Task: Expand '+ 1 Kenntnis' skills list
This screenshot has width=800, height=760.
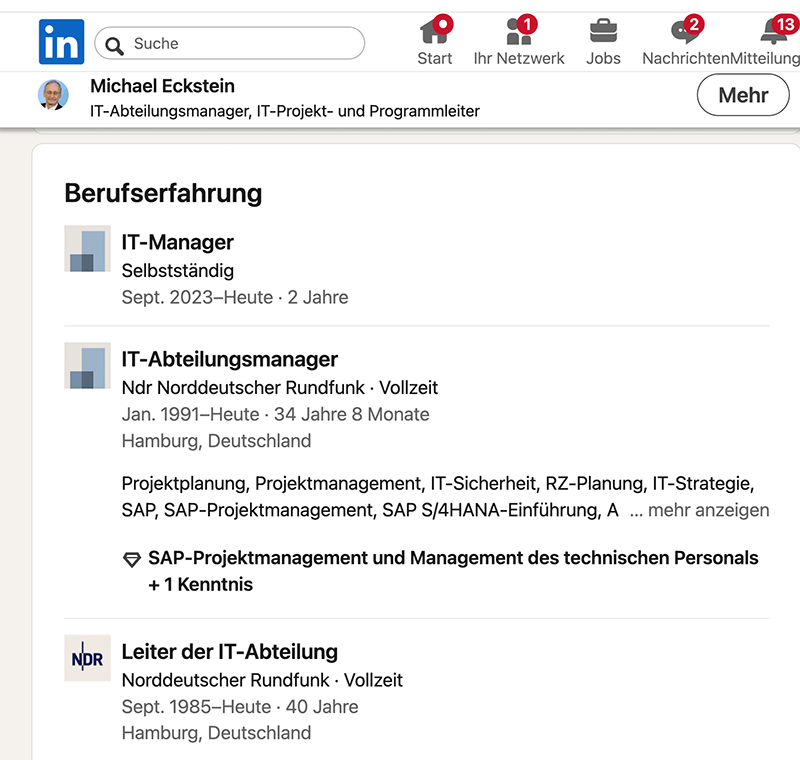Action: [201, 585]
